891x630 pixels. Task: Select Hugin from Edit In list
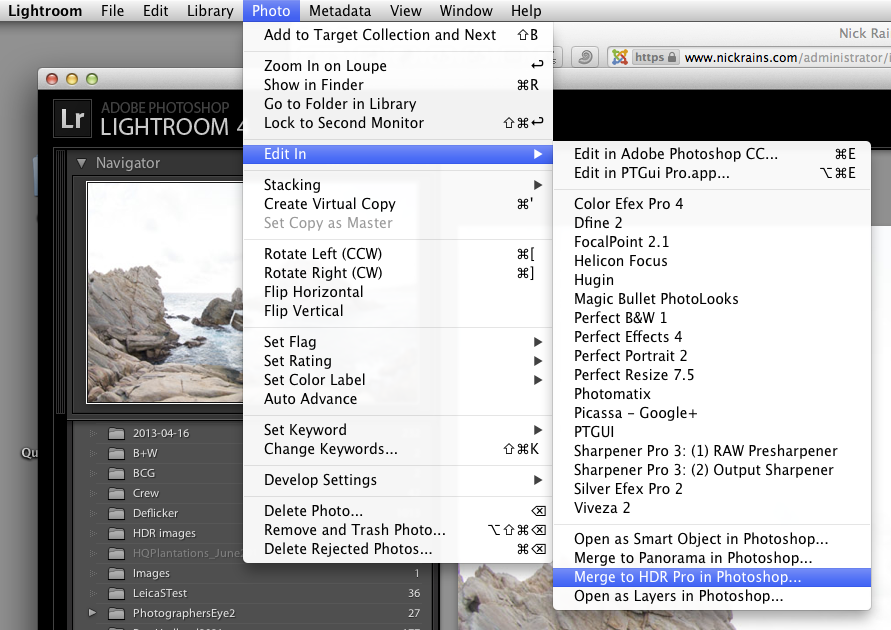click(x=712, y=280)
